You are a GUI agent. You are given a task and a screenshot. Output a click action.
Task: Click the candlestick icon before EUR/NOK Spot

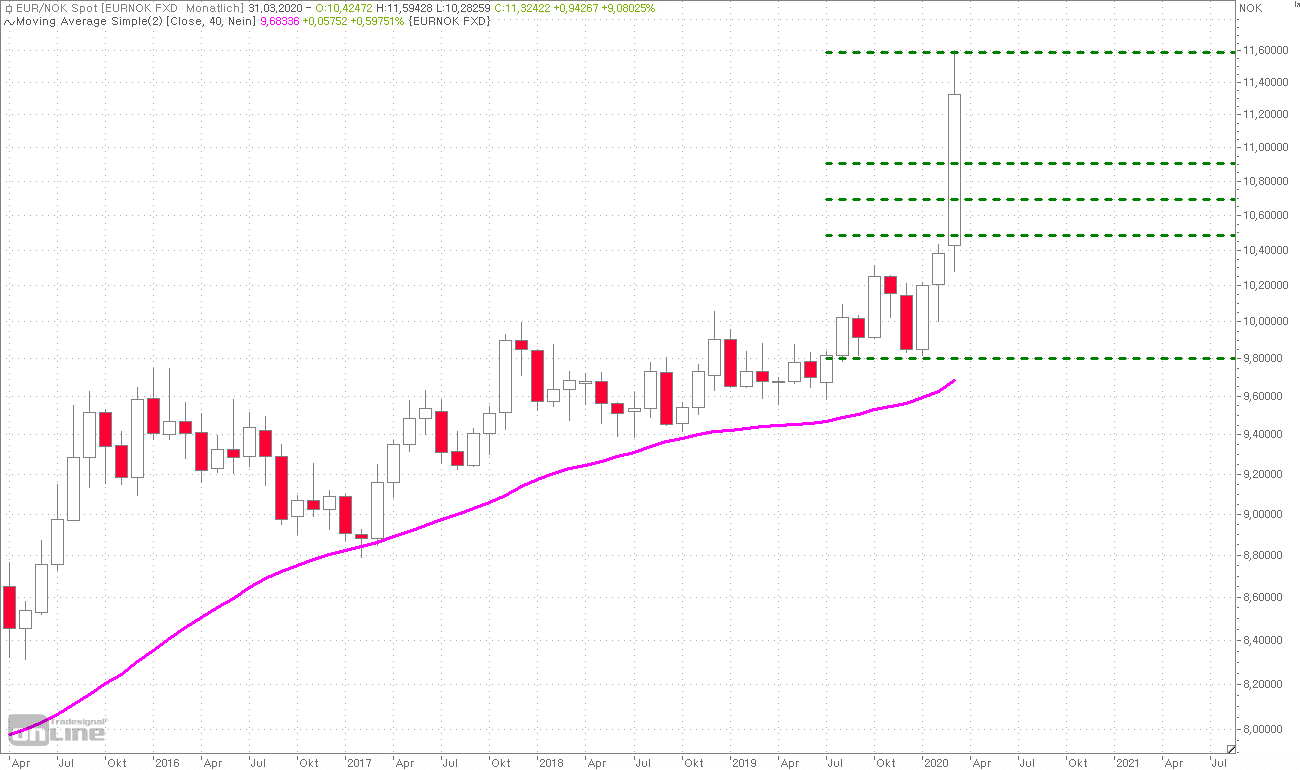pyautogui.click(x=8, y=8)
